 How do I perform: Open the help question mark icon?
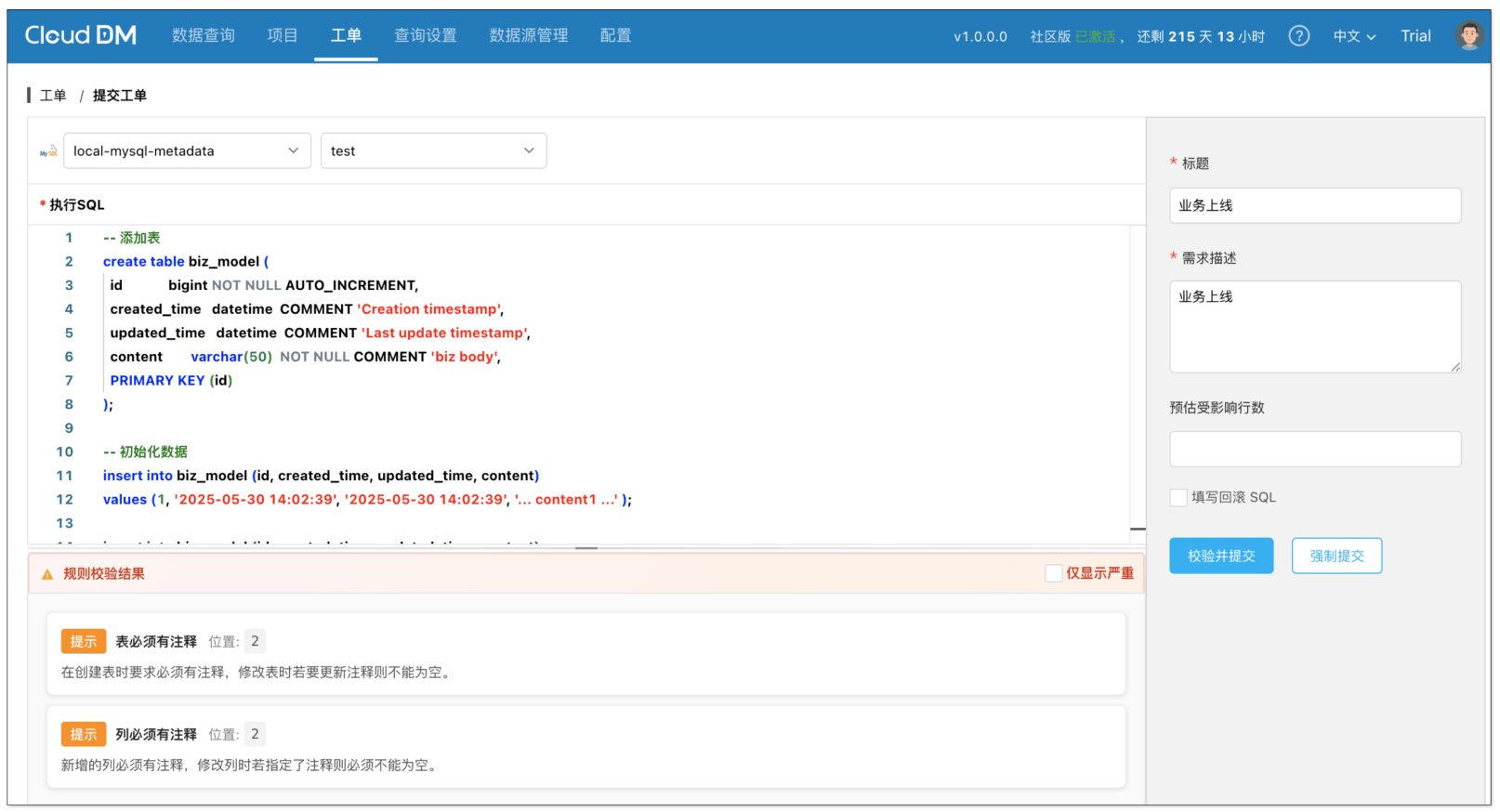coord(1298,36)
